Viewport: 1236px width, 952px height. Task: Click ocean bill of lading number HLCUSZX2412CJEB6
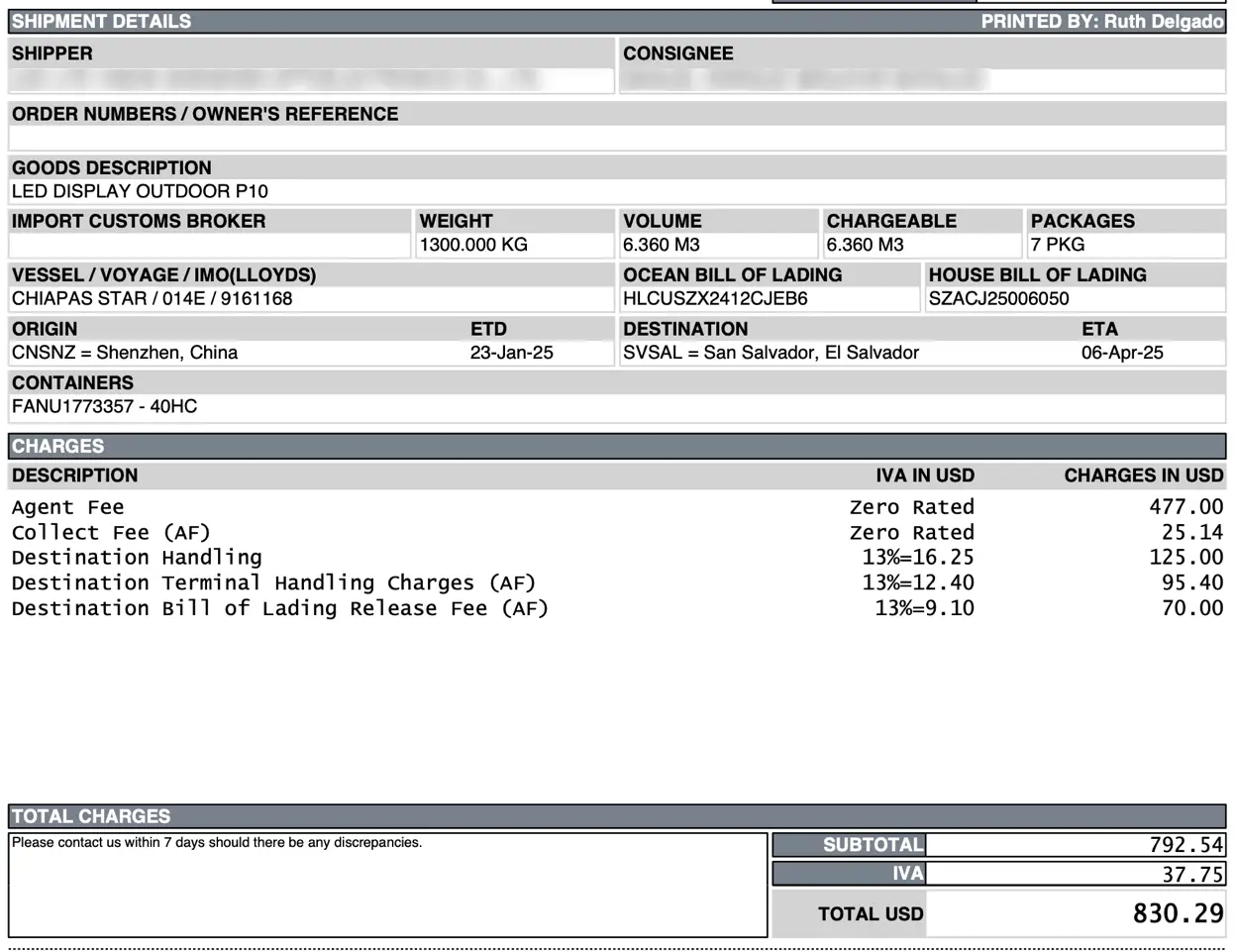coord(715,298)
